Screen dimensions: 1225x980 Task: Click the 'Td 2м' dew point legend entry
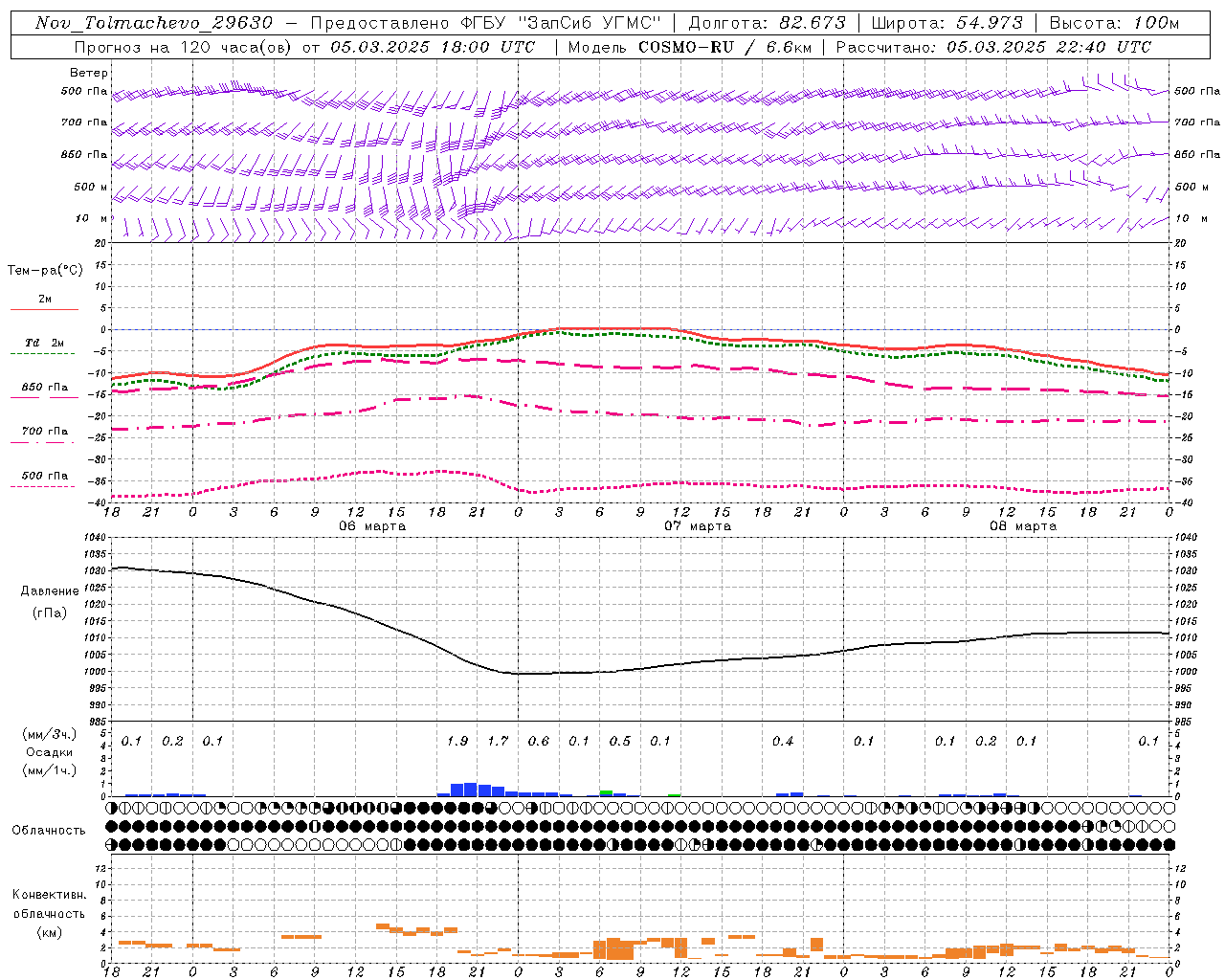45,343
